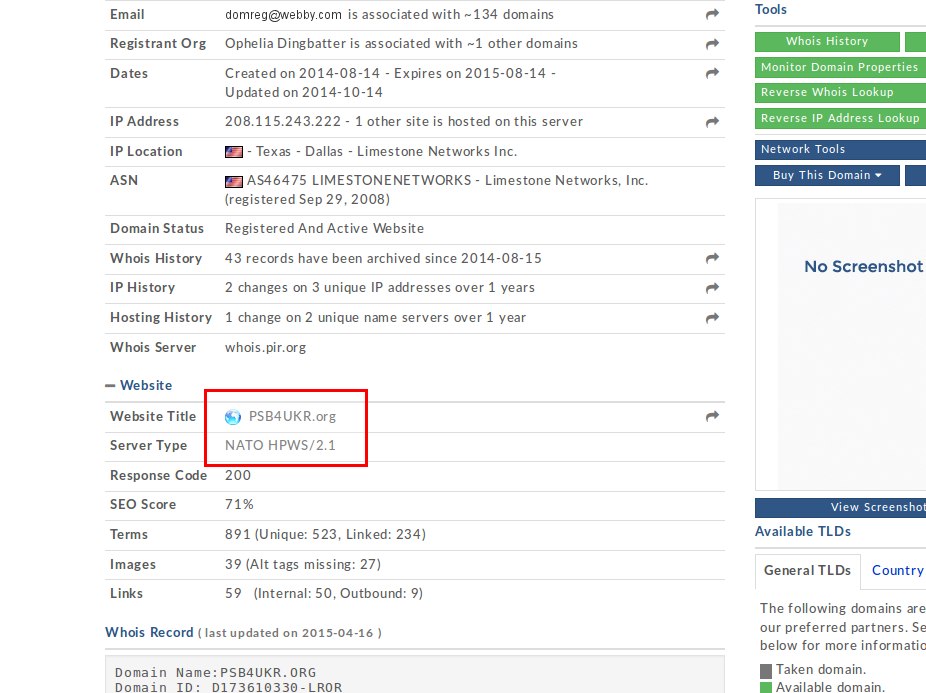Open the Whois Record link
Viewport: 926px width, 693px height.
pyautogui.click(x=149, y=632)
